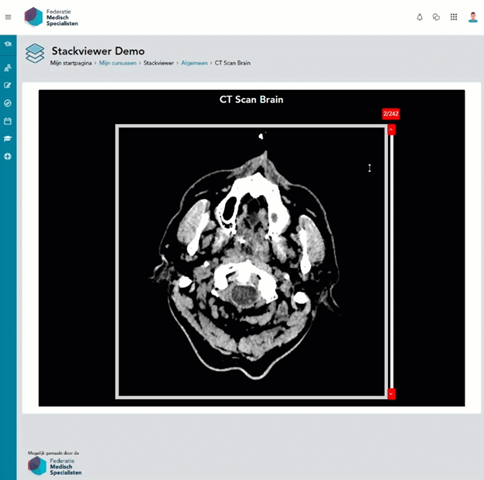The height and width of the screenshot is (480, 484).
Task: Click the participants icon in the sidebar
Action: tap(8, 68)
